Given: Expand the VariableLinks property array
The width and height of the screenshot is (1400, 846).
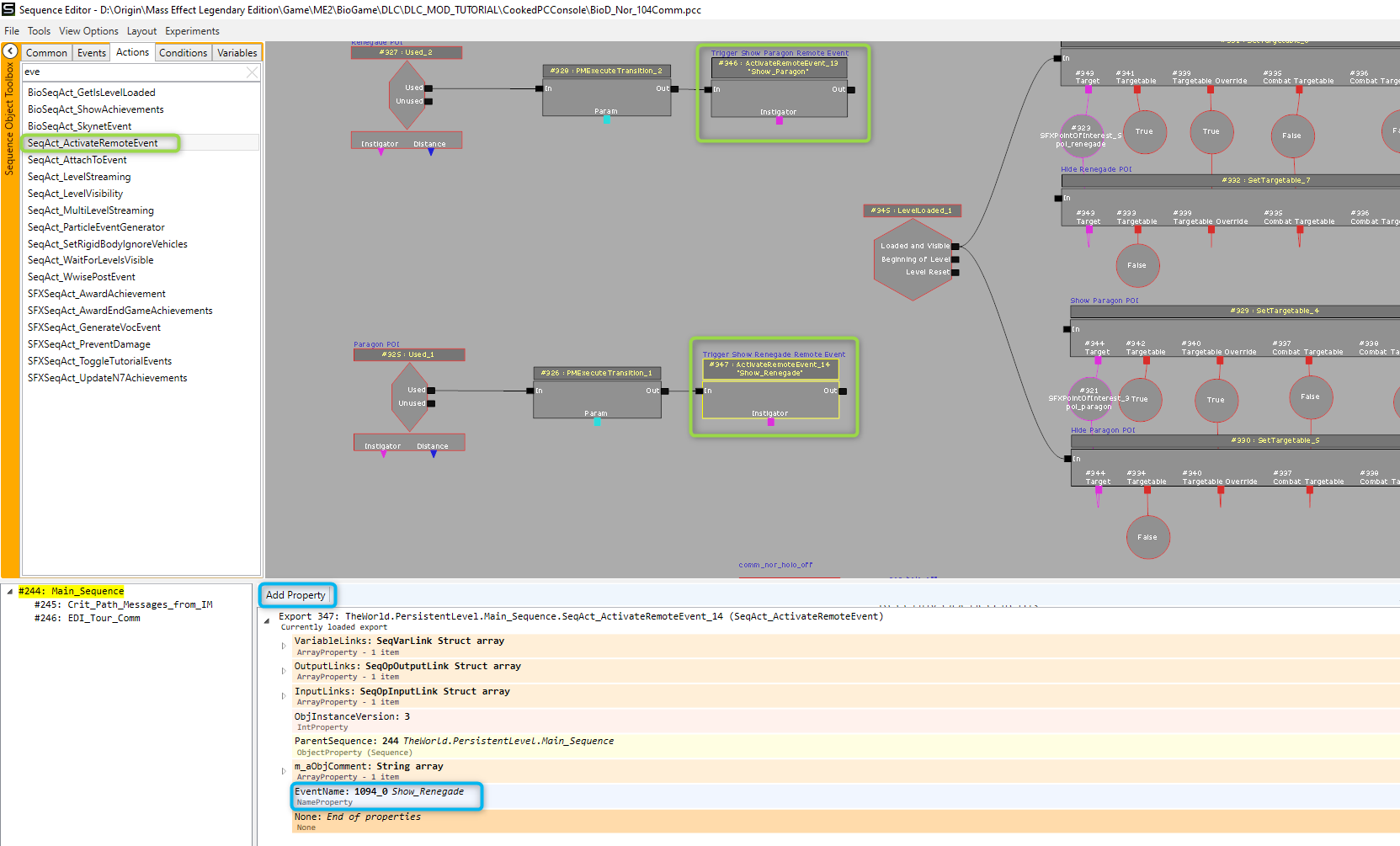Looking at the screenshot, I should tap(284, 646).
